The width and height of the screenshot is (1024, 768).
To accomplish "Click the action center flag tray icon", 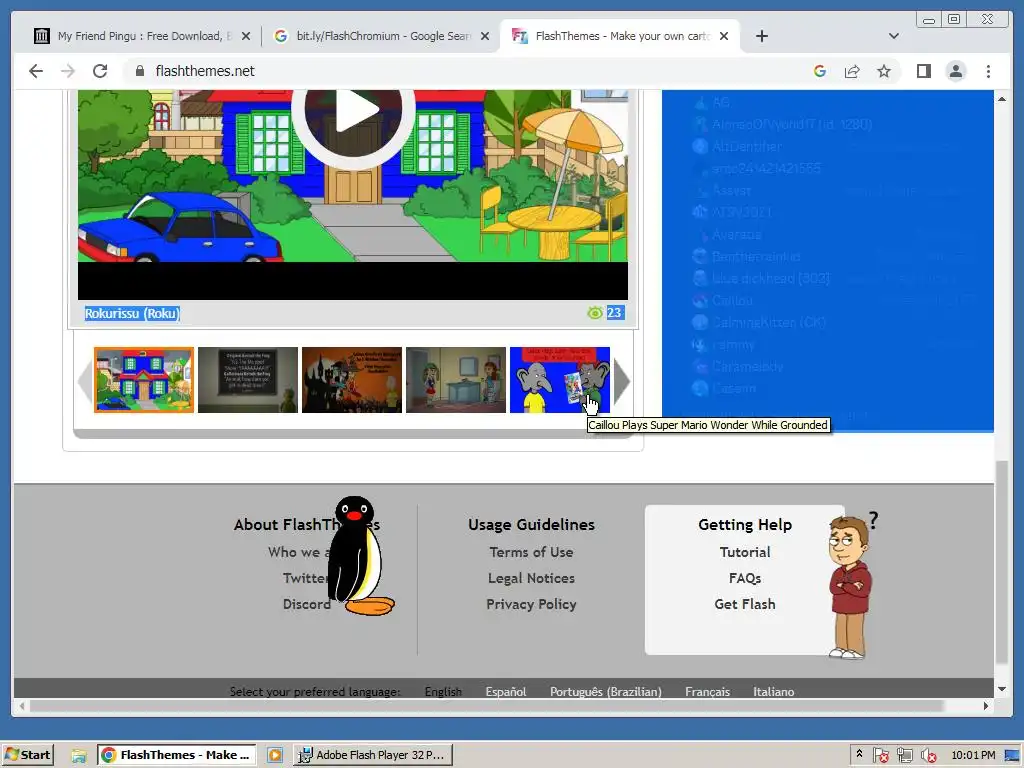I will click(880, 756).
